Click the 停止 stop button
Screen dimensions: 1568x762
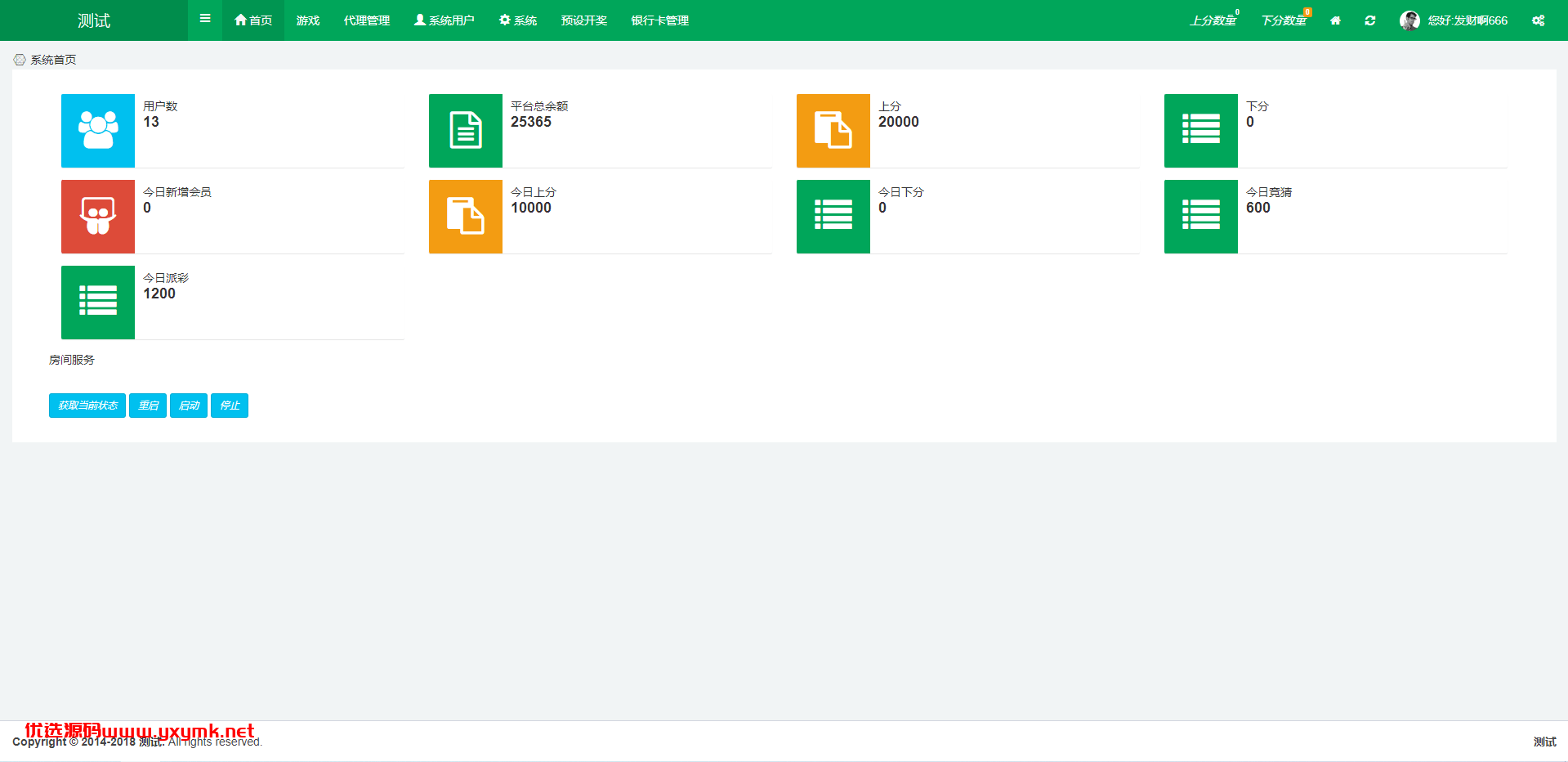[x=230, y=406]
